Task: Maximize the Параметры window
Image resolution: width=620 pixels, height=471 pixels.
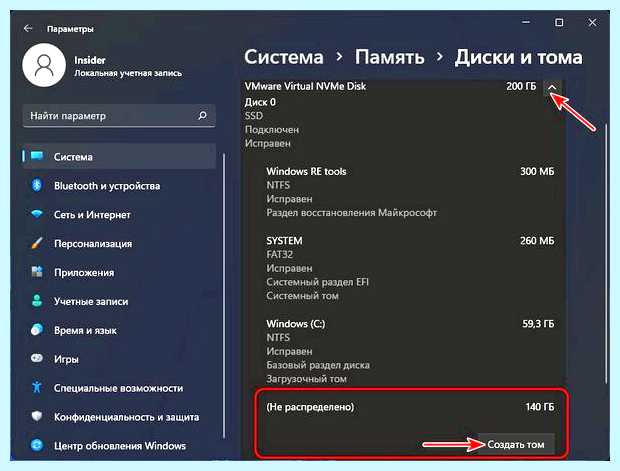Action: 559,23
